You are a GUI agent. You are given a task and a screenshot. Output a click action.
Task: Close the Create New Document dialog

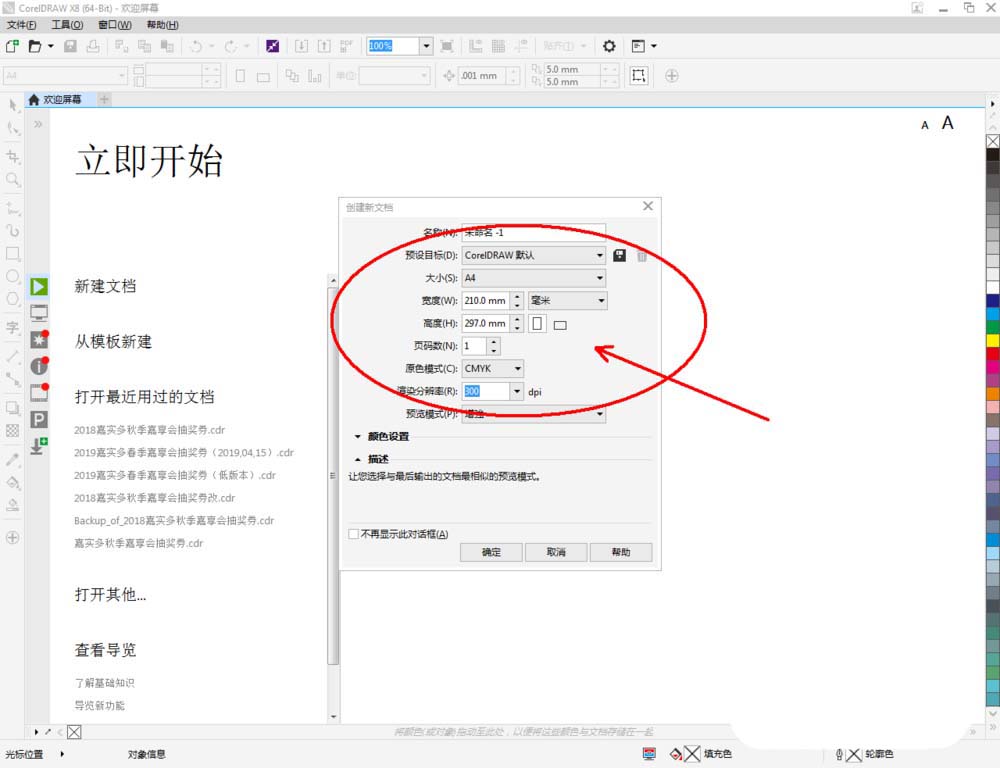(648, 206)
